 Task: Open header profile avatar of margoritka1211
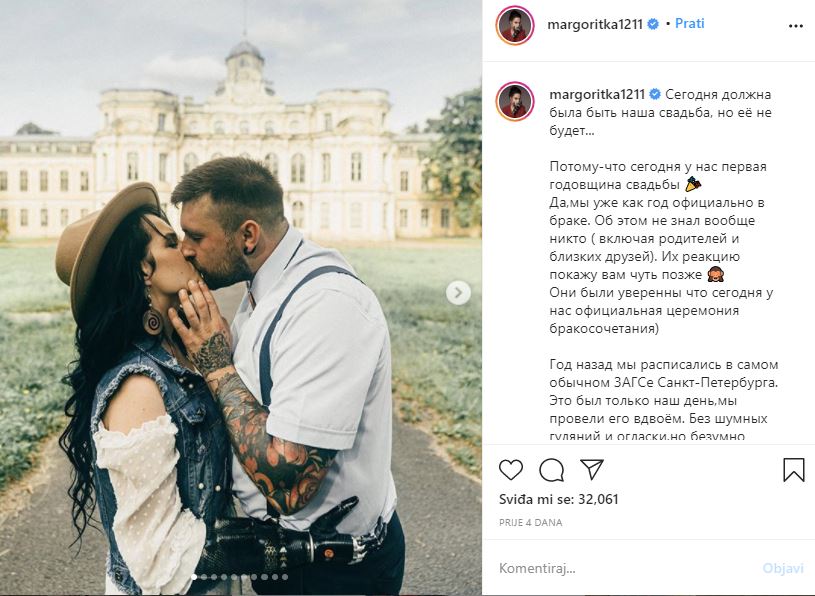pyautogui.click(x=515, y=25)
